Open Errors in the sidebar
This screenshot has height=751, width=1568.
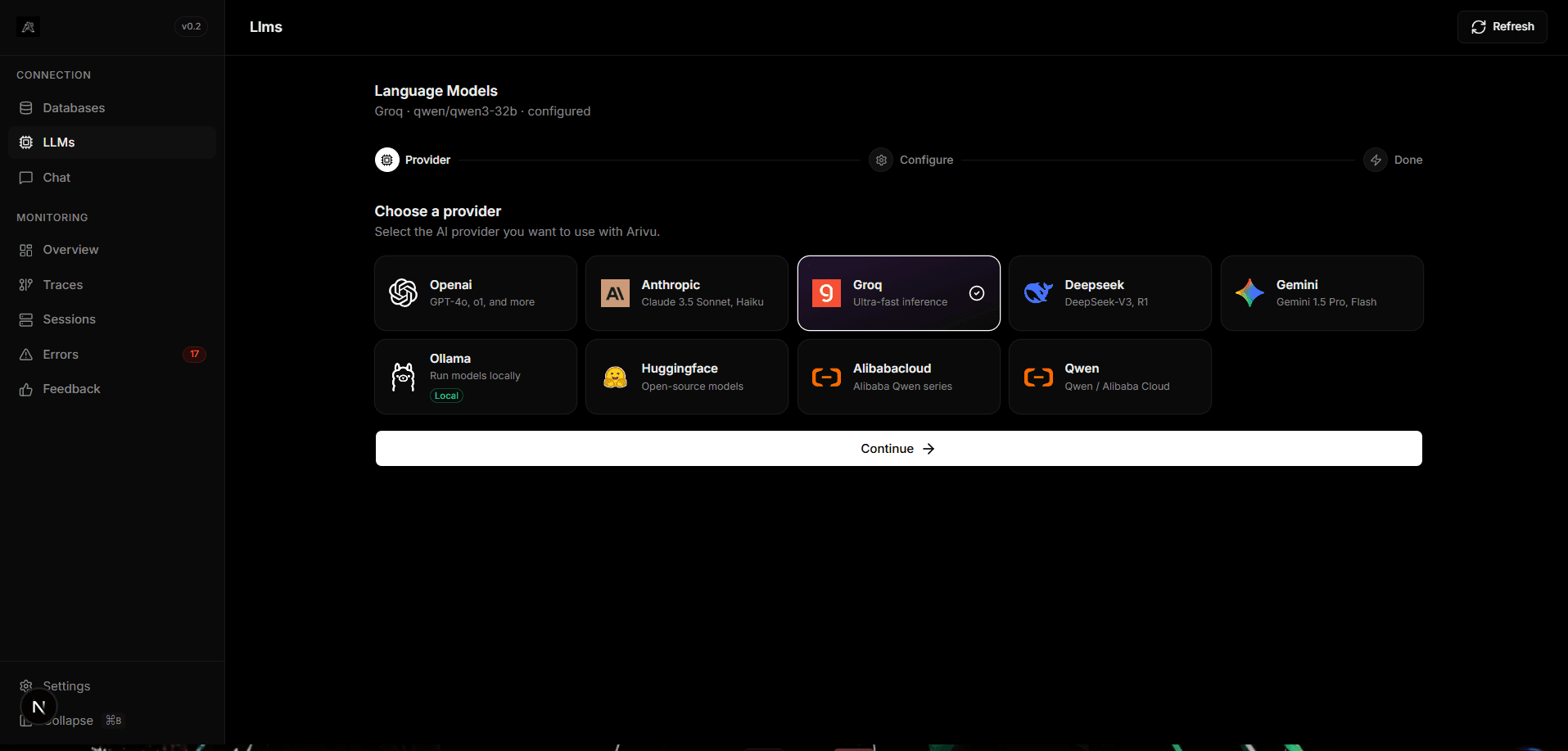click(x=112, y=355)
